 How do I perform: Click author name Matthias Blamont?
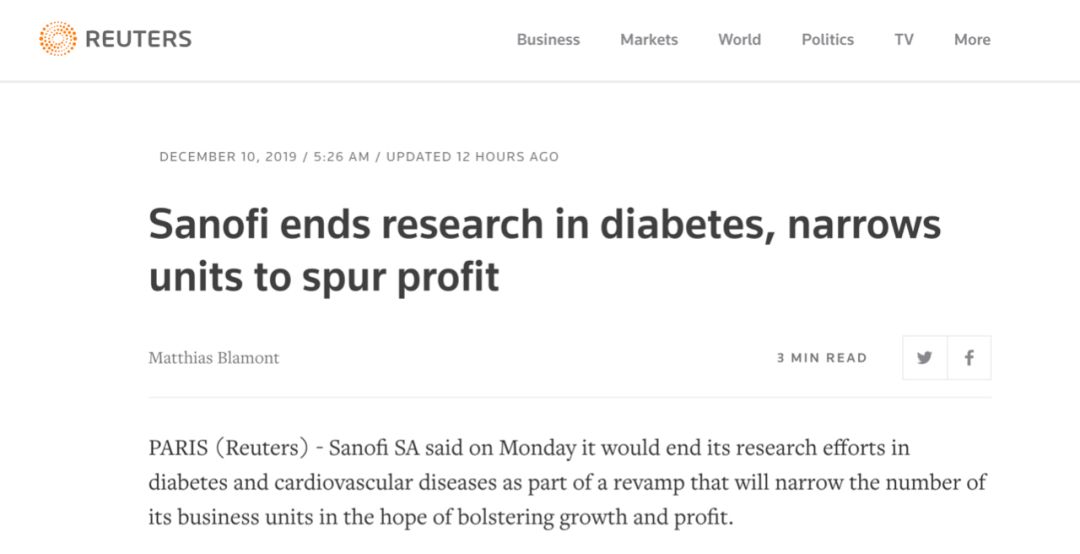click(214, 358)
